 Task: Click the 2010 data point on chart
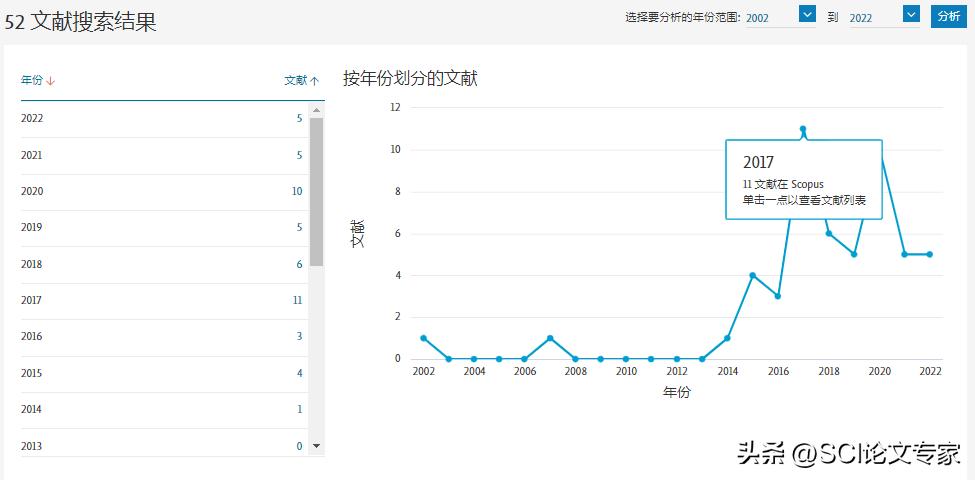[x=626, y=359]
